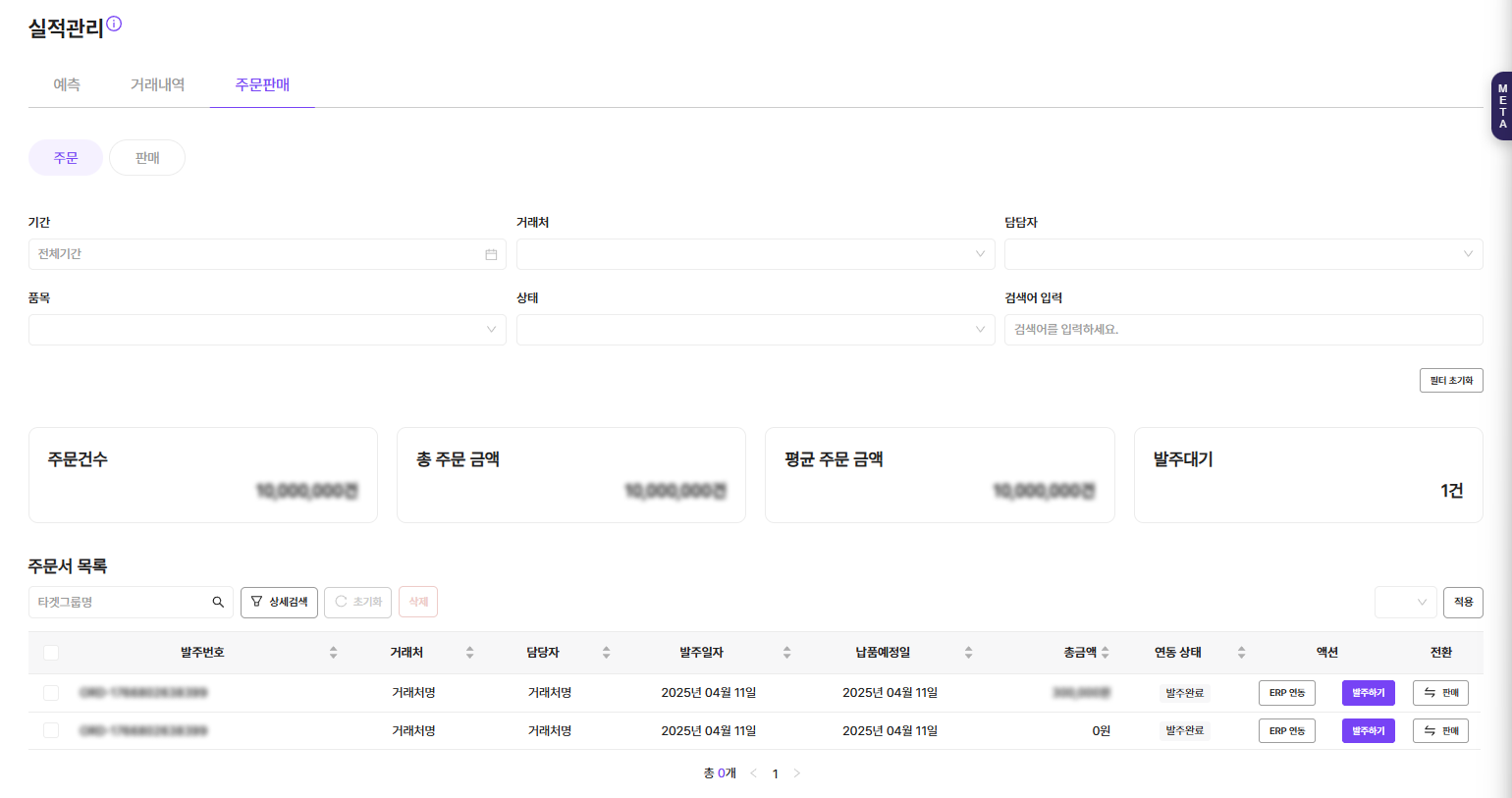The width and height of the screenshot is (1512, 798).
Task: Click the 필터 초기화 button
Action: tap(1450, 381)
